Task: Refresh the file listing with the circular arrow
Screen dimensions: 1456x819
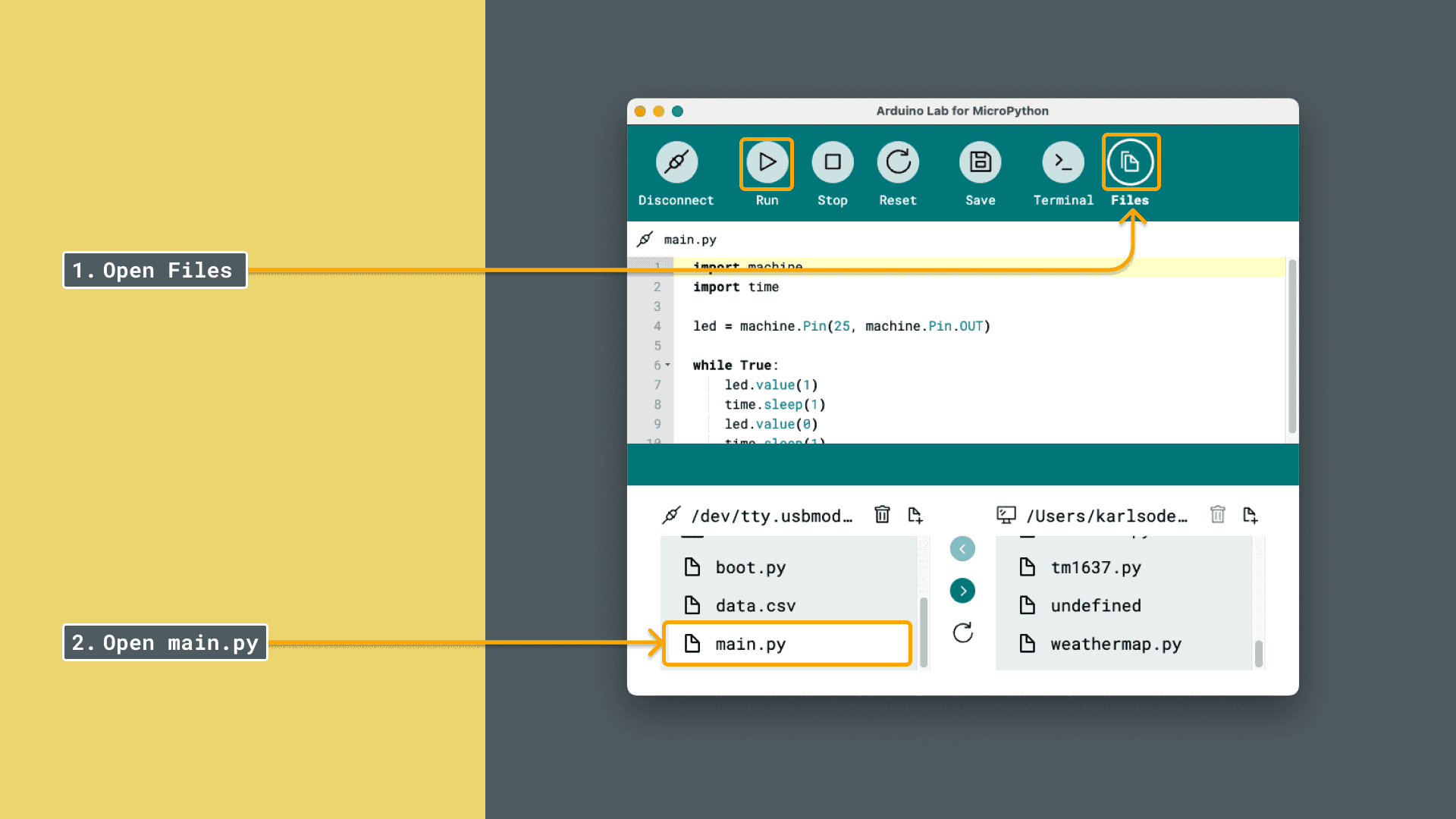Action: [x=962, y=633]
